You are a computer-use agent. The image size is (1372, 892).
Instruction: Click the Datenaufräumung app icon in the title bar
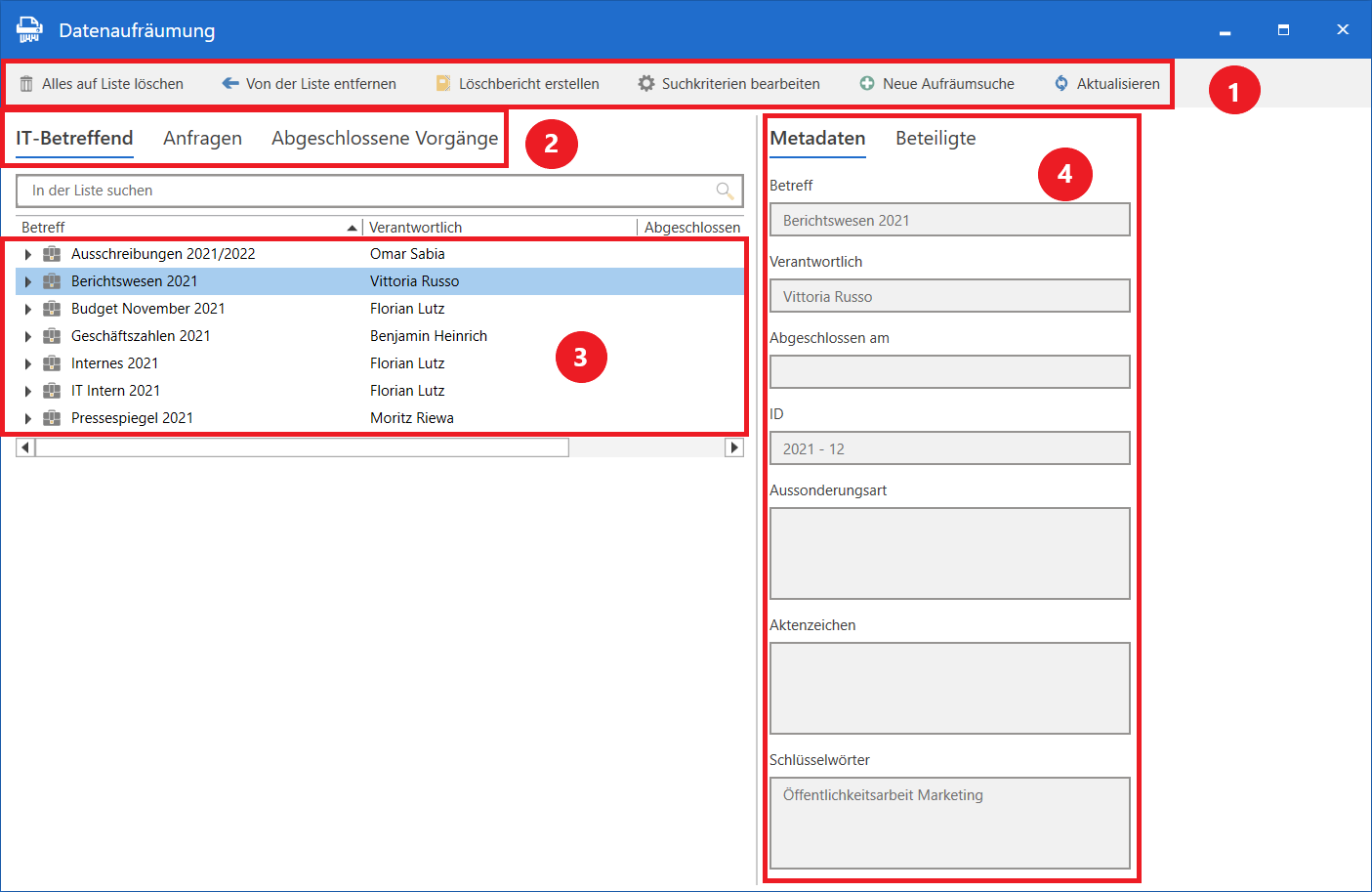pyautogui.click(x=29, y=30)
